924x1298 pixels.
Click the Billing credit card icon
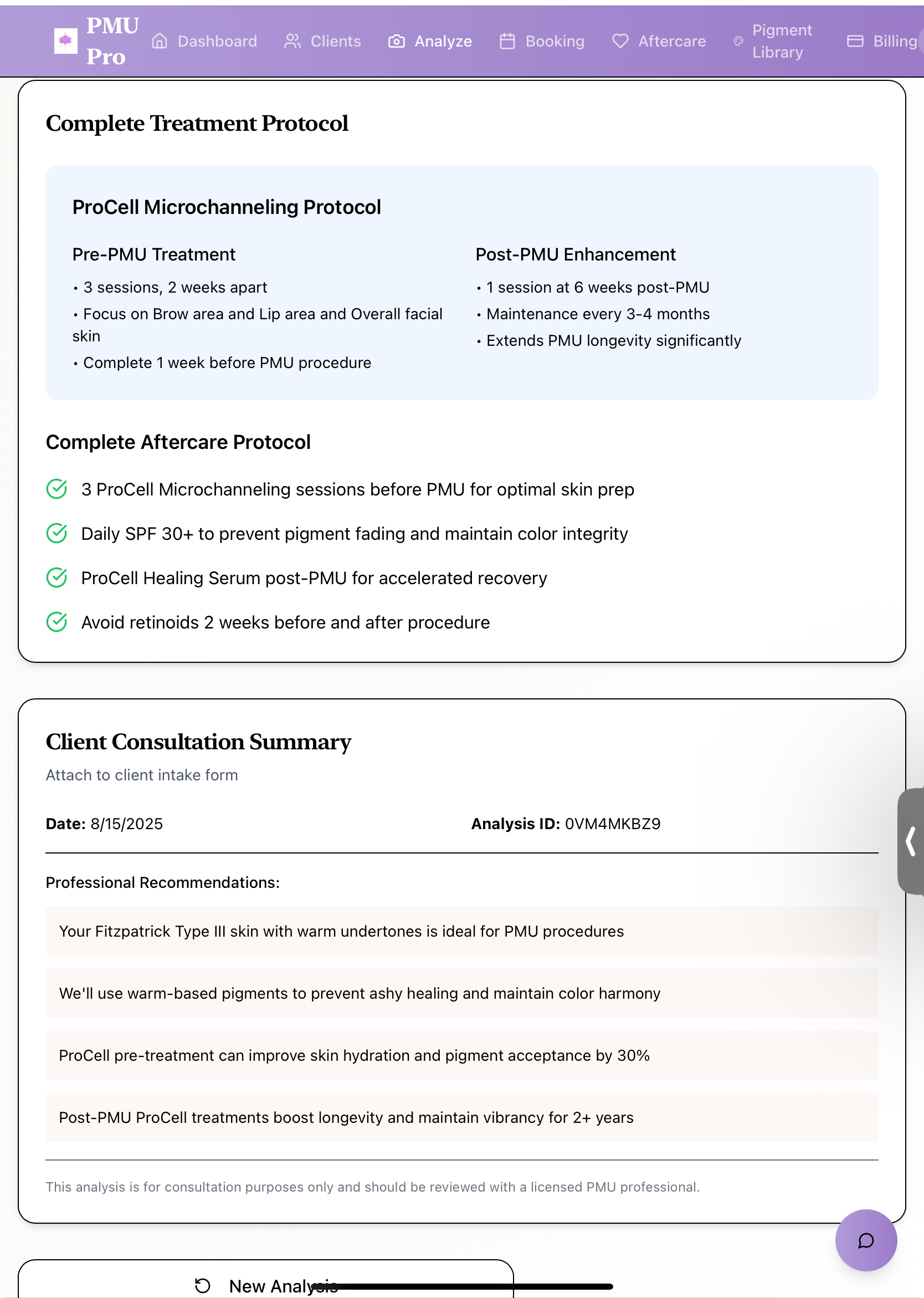point(854,40)
